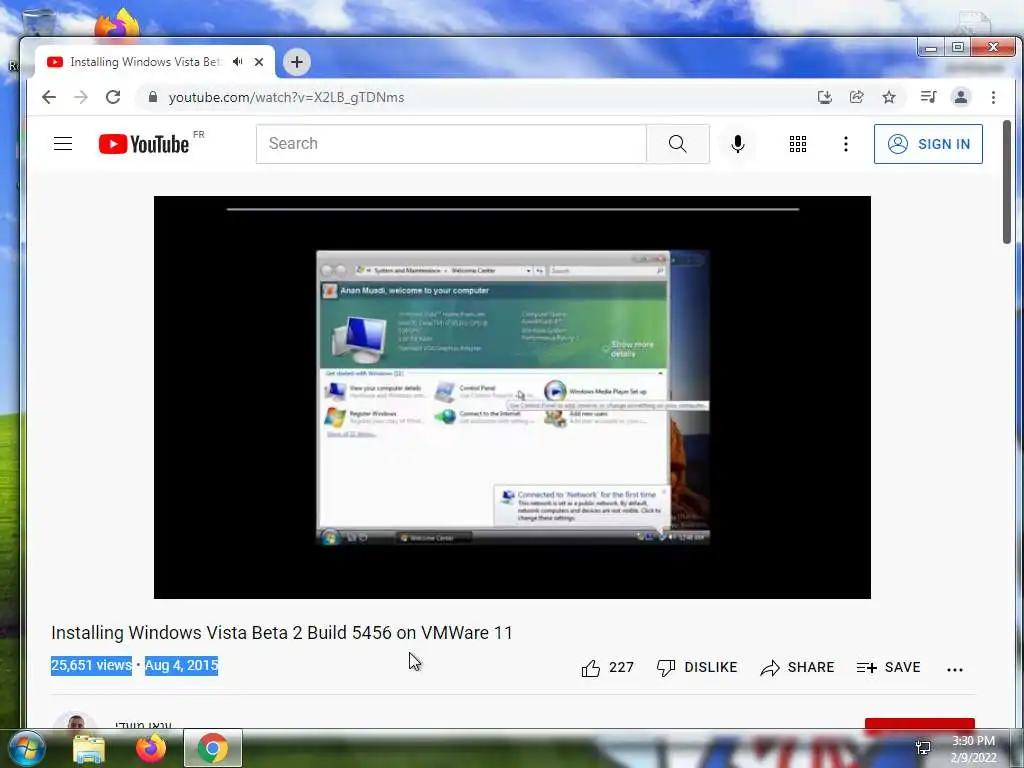
Task: Go to YouTube home via the logo
Action: pyautogui.click(x=144, y=144)
